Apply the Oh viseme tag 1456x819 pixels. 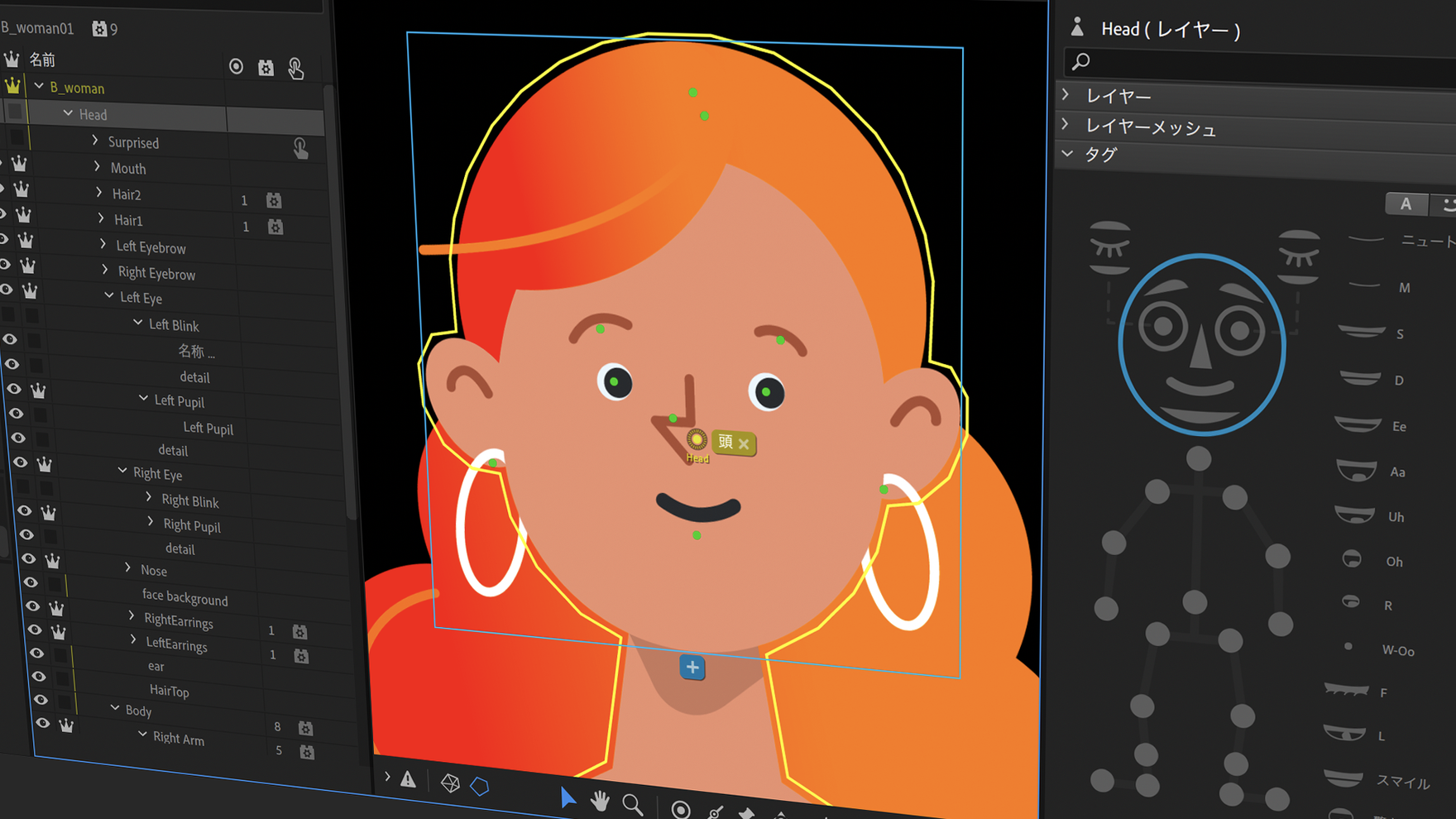(1372, 561)
